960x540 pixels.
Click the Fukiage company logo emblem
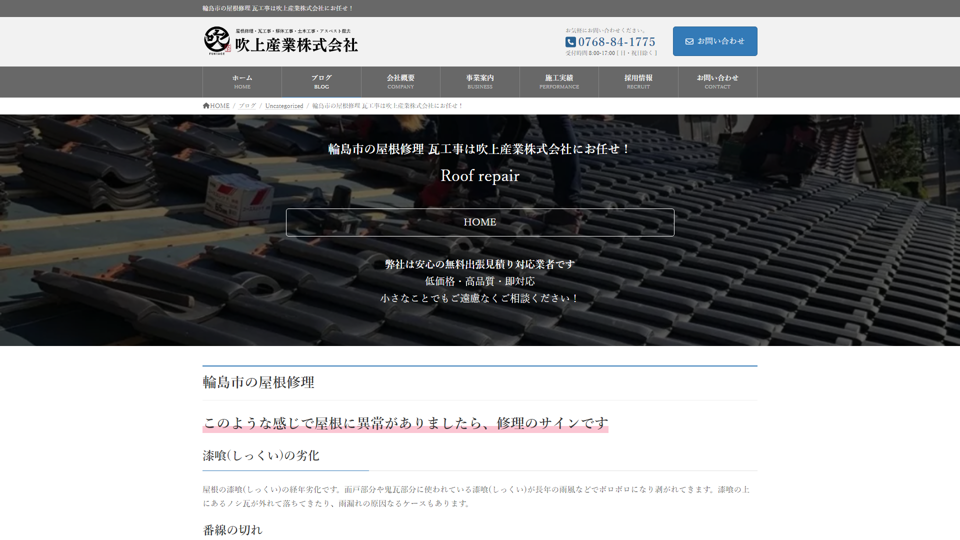pos(217,41)
